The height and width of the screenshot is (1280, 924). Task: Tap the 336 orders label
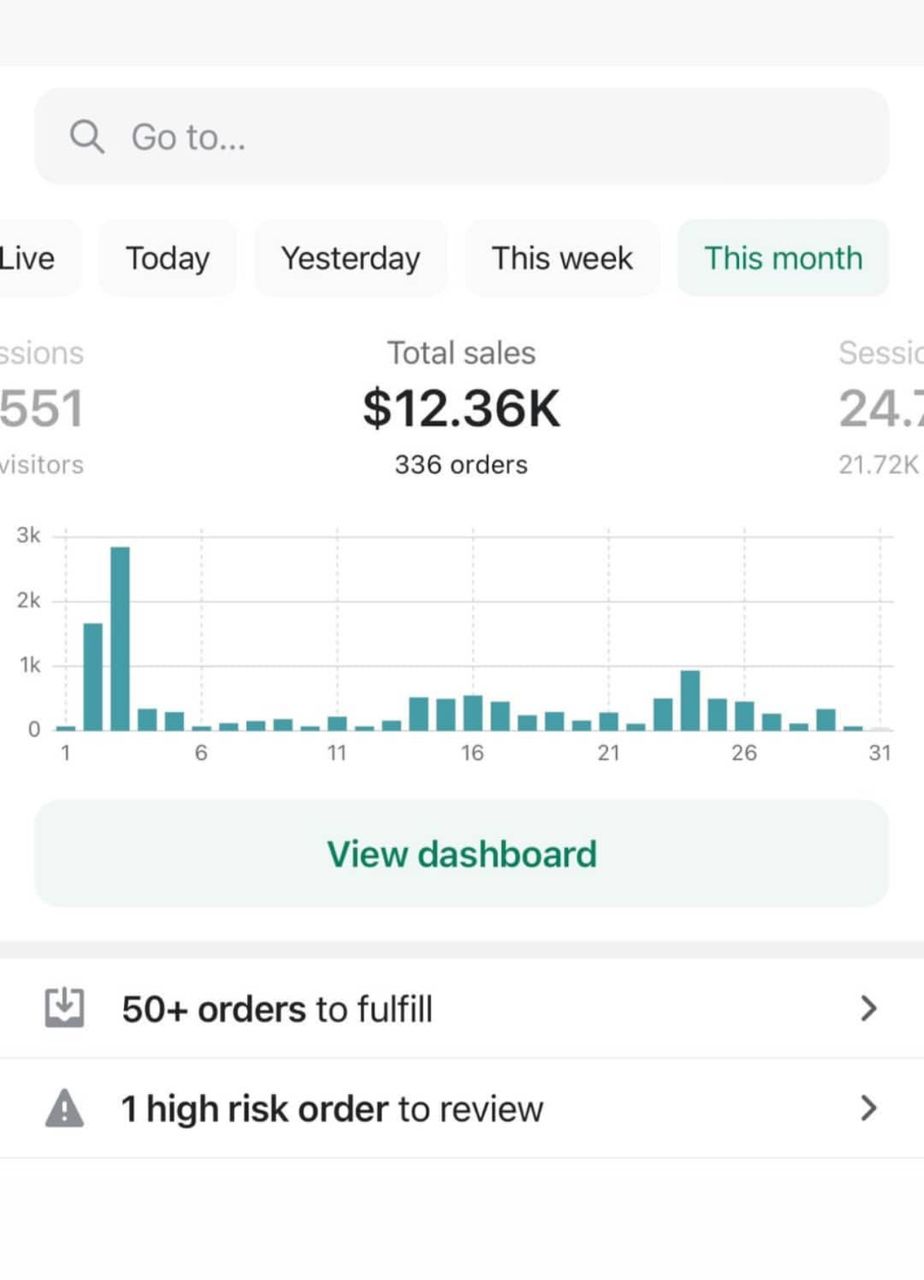coord(461,465)
